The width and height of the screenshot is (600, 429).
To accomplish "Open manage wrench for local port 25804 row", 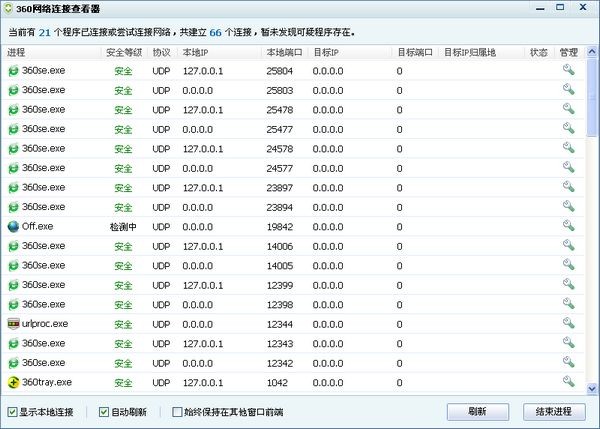I will tap(568, 71).
